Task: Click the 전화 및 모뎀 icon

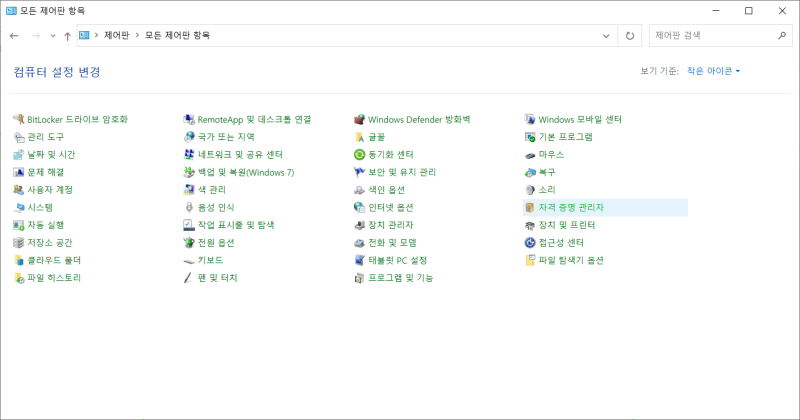Action: [x=360, y=243]
